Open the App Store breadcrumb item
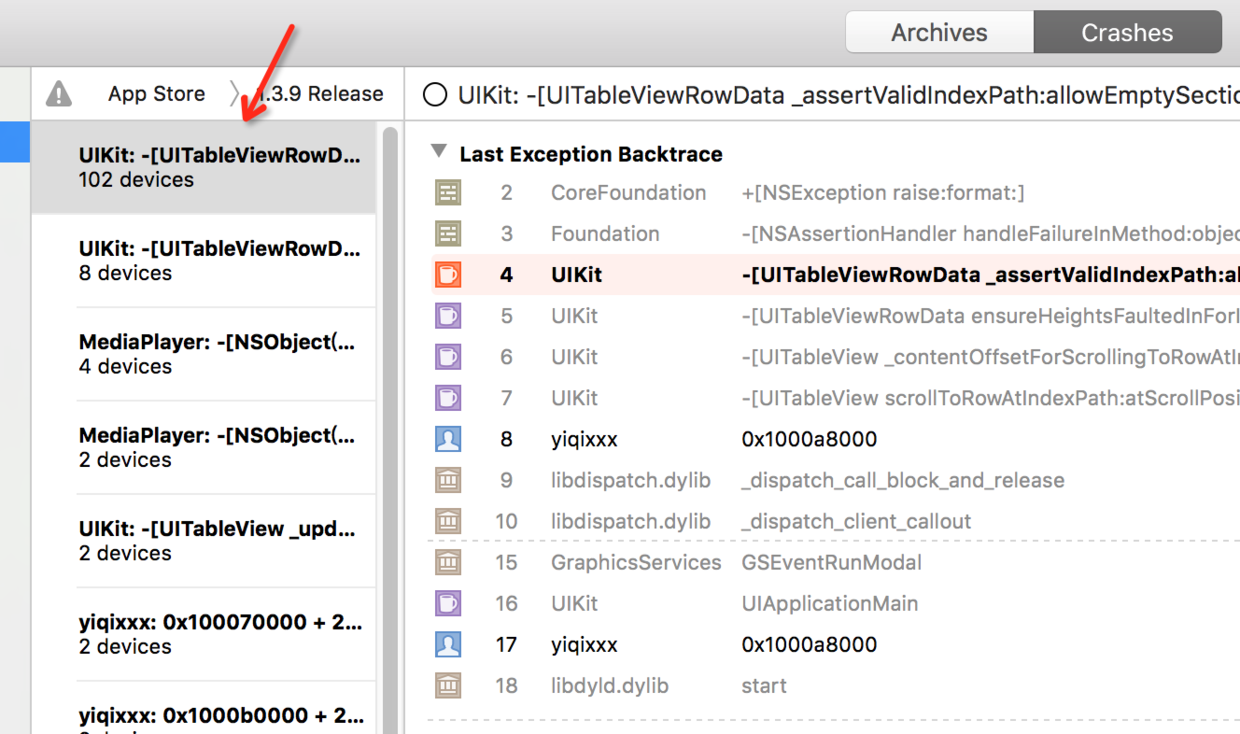Image resolution: width=1240 pixels, height=734 pixels. point(156,93)
